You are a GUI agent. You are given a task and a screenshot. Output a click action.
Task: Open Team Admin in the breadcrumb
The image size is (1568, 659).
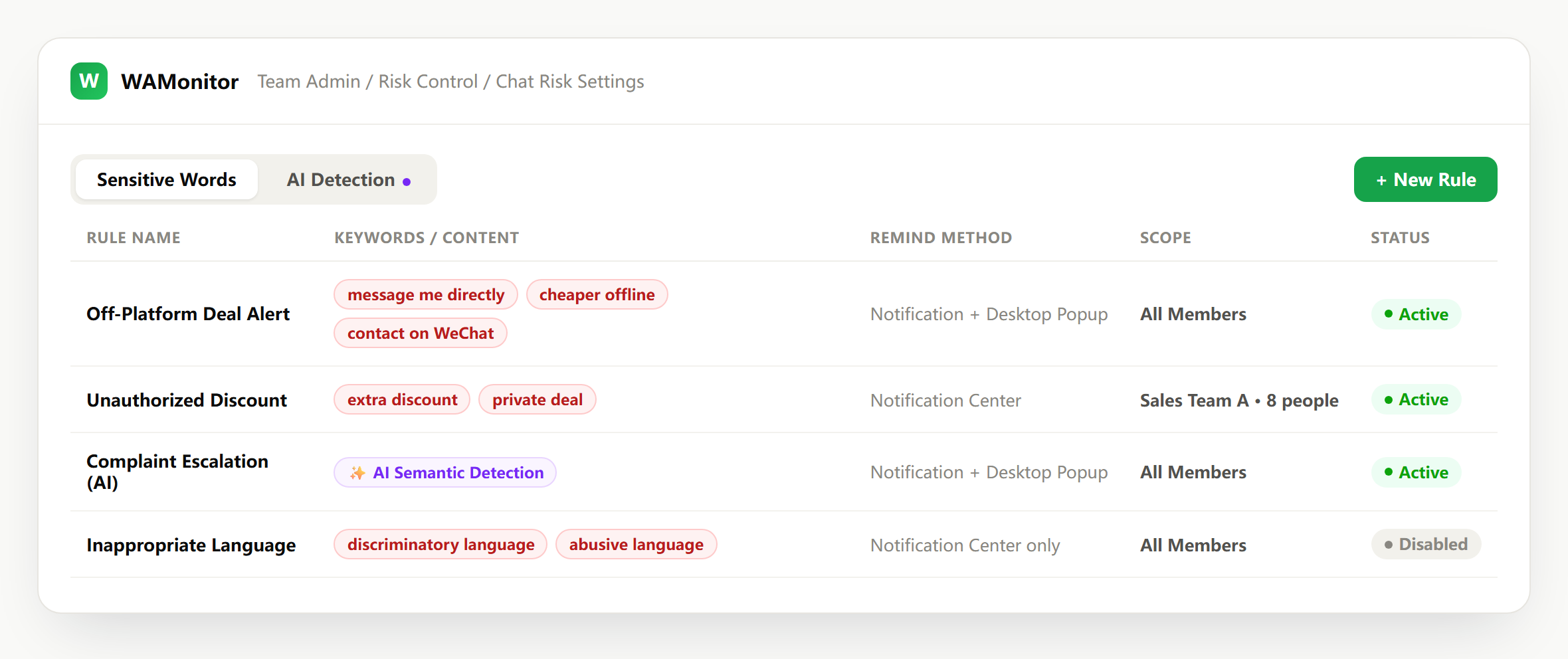coord(309,81)
